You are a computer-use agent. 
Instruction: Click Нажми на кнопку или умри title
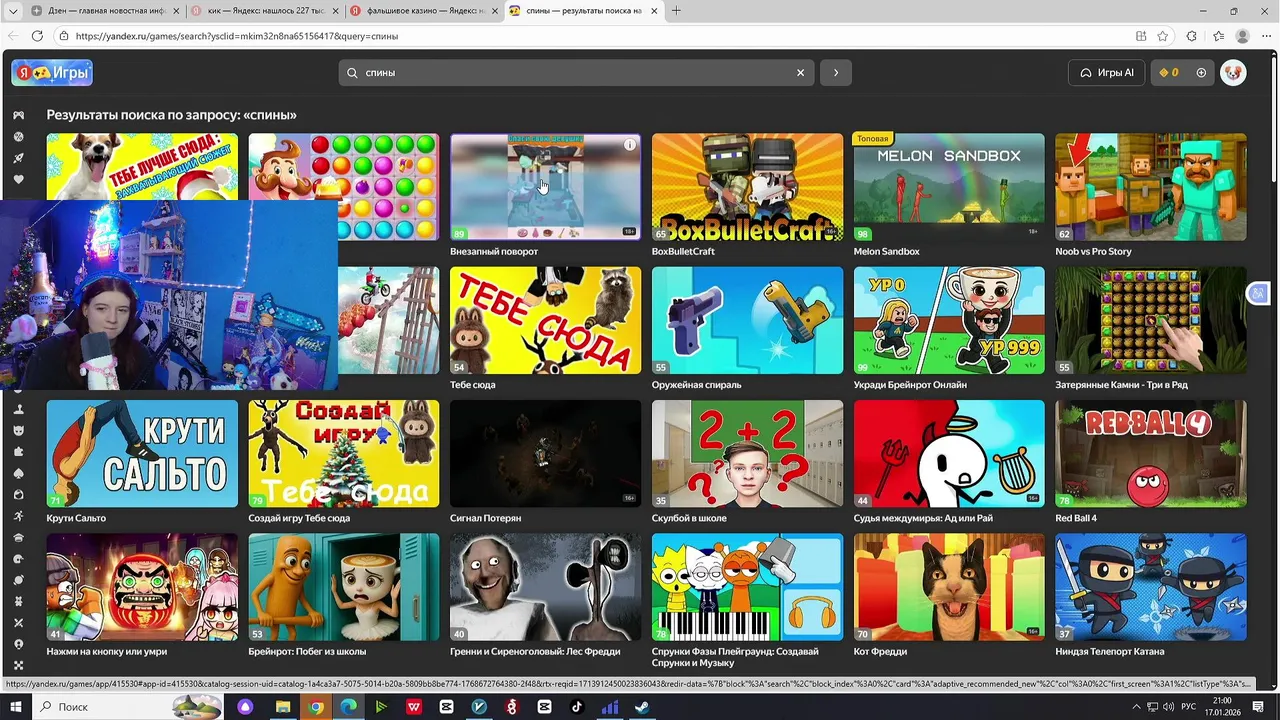click(106, 652)
